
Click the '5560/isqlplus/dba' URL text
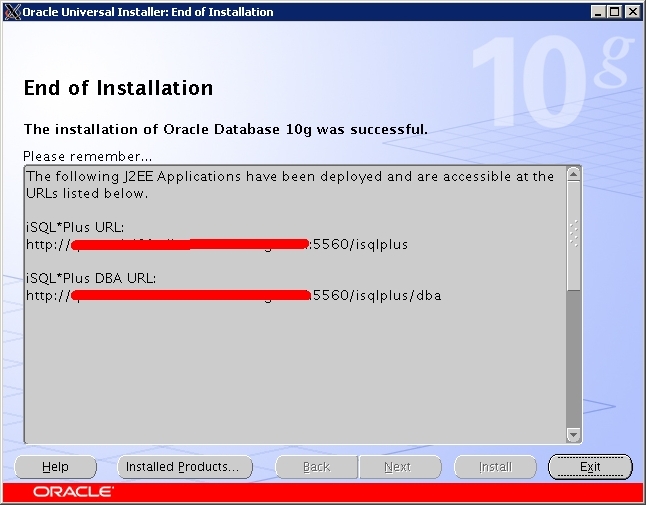(377, 296)
